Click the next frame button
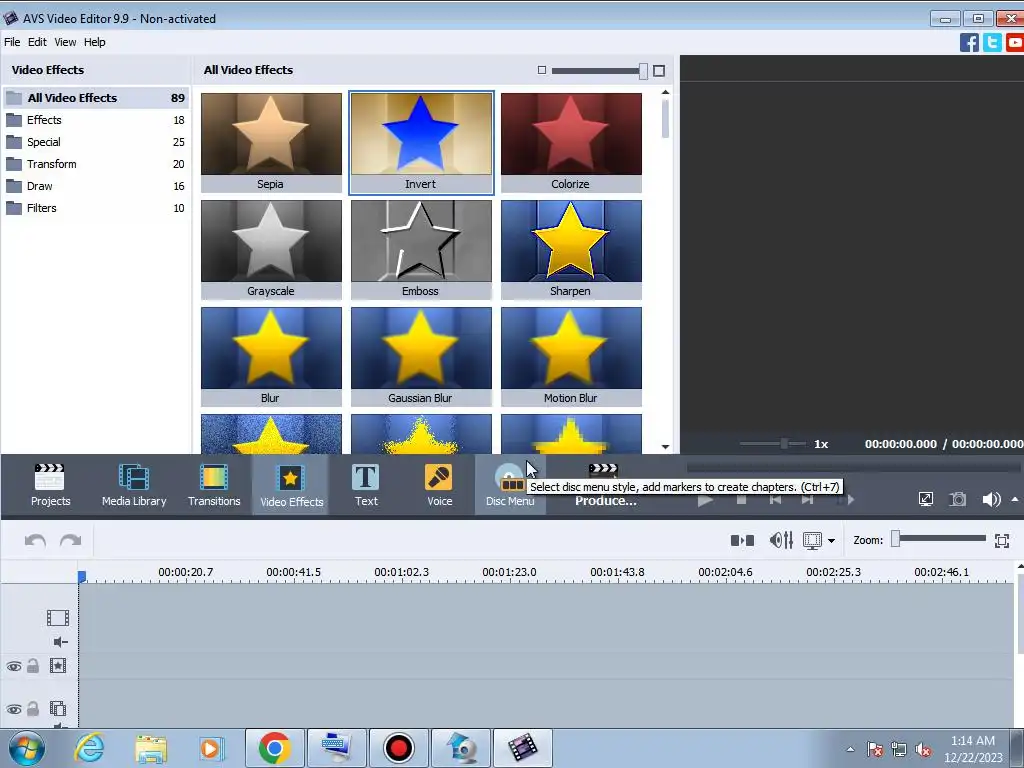 [x=807, y=500]
